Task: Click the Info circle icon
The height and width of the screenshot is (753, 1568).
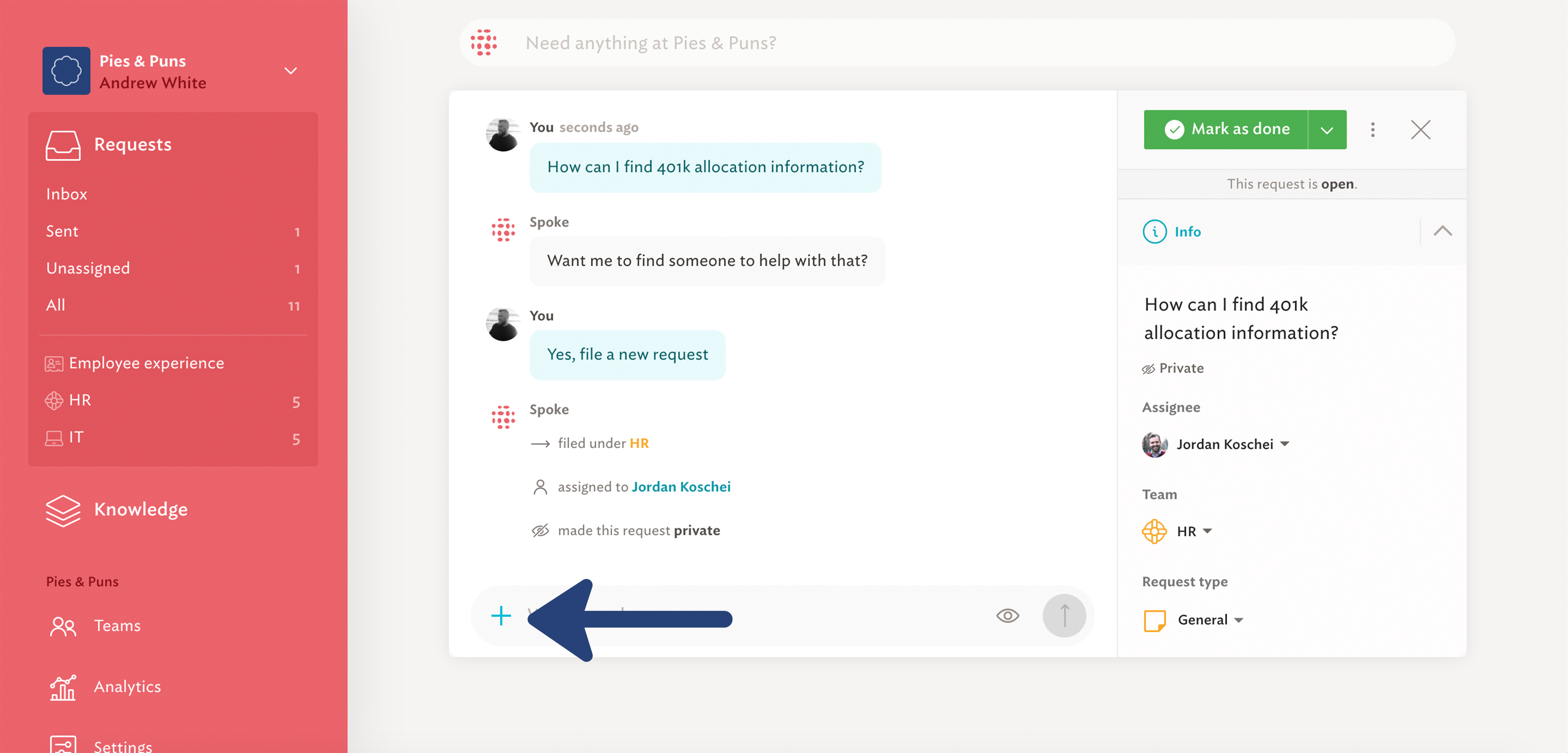Action: pyautogui.click(x=1155, y=232)
